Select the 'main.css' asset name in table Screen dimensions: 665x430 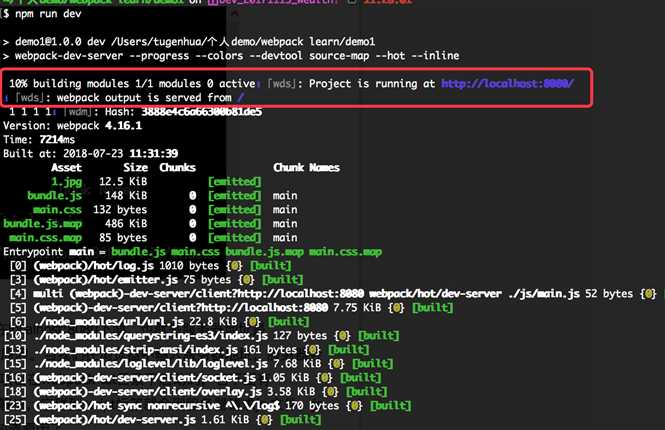(x=57, y=209)
